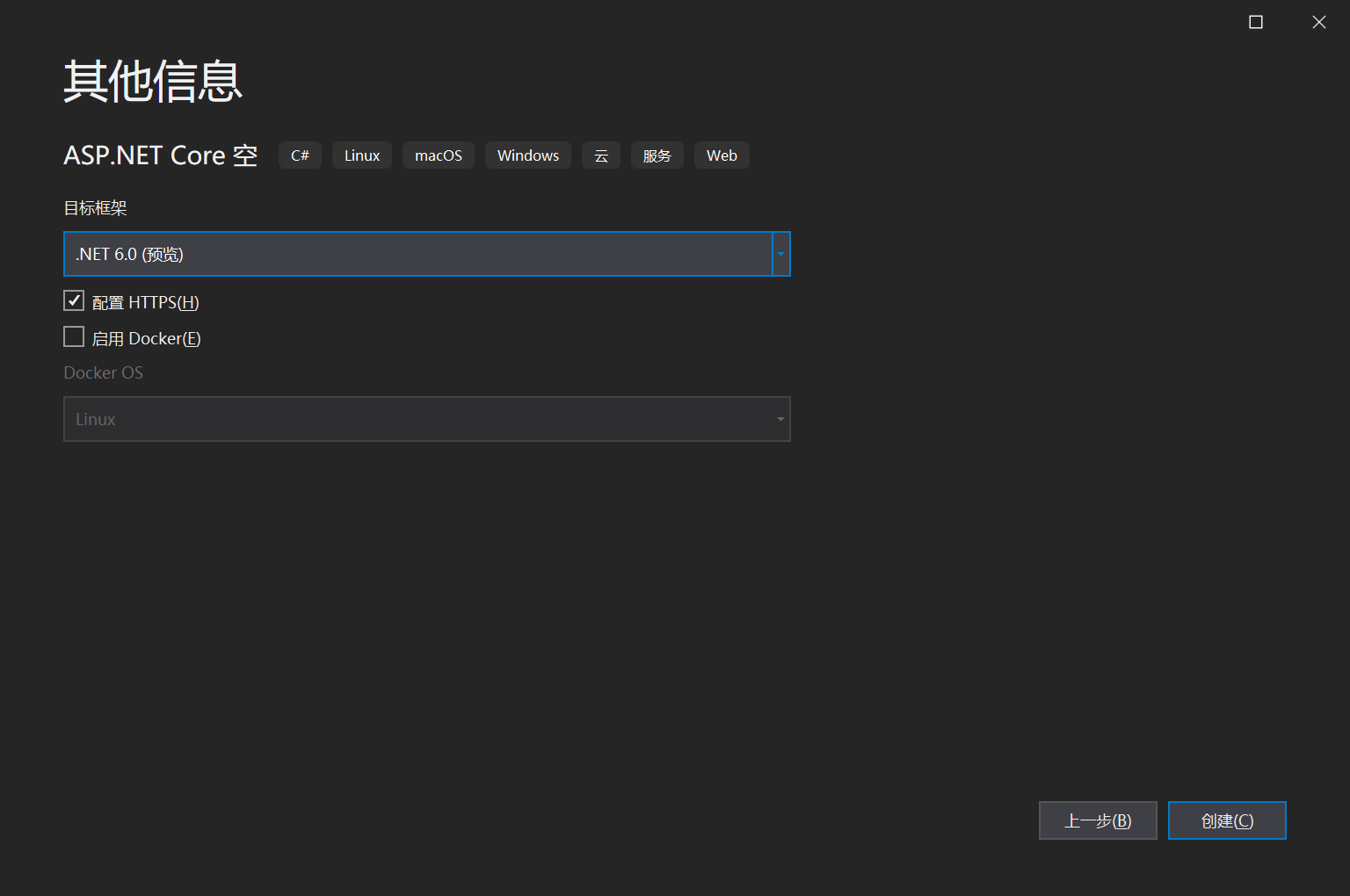This screenshot has width=1350, height=896.
Task: Click the ASP.NET Core 空 template title
Action: click(161, 155)
